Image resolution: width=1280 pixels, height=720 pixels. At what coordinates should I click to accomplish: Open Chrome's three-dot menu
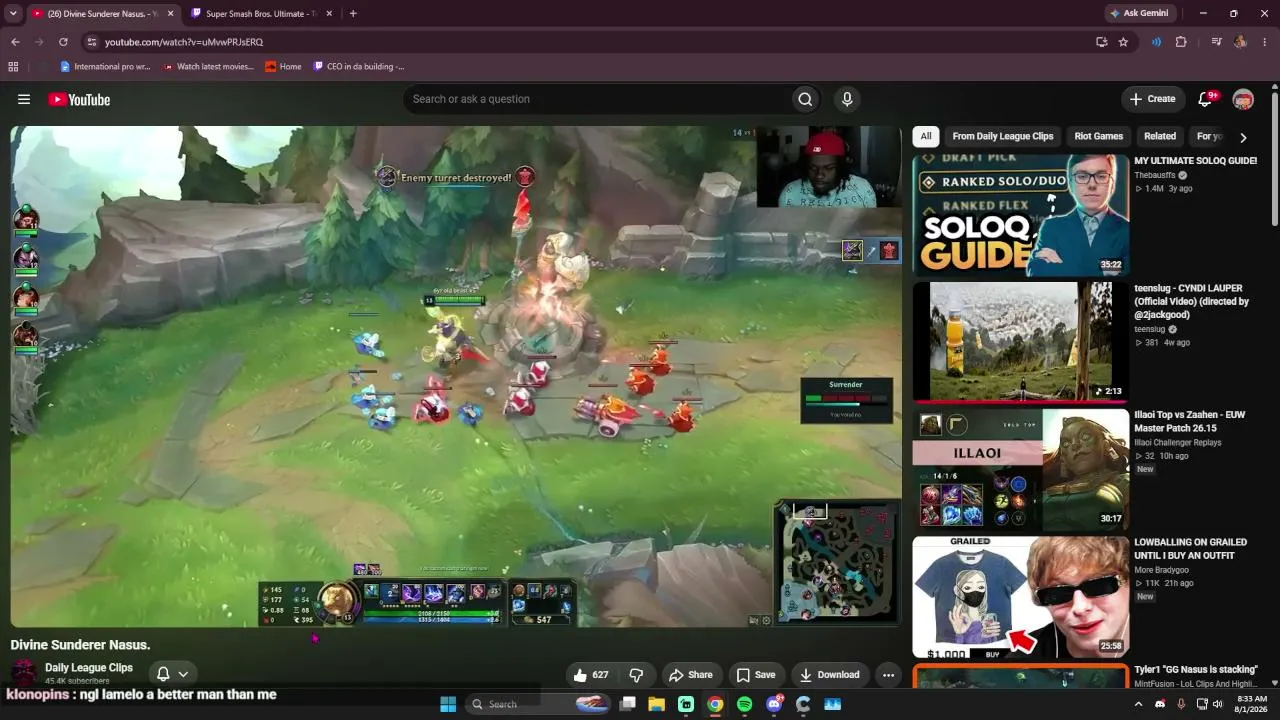[x=1265, y=42]
